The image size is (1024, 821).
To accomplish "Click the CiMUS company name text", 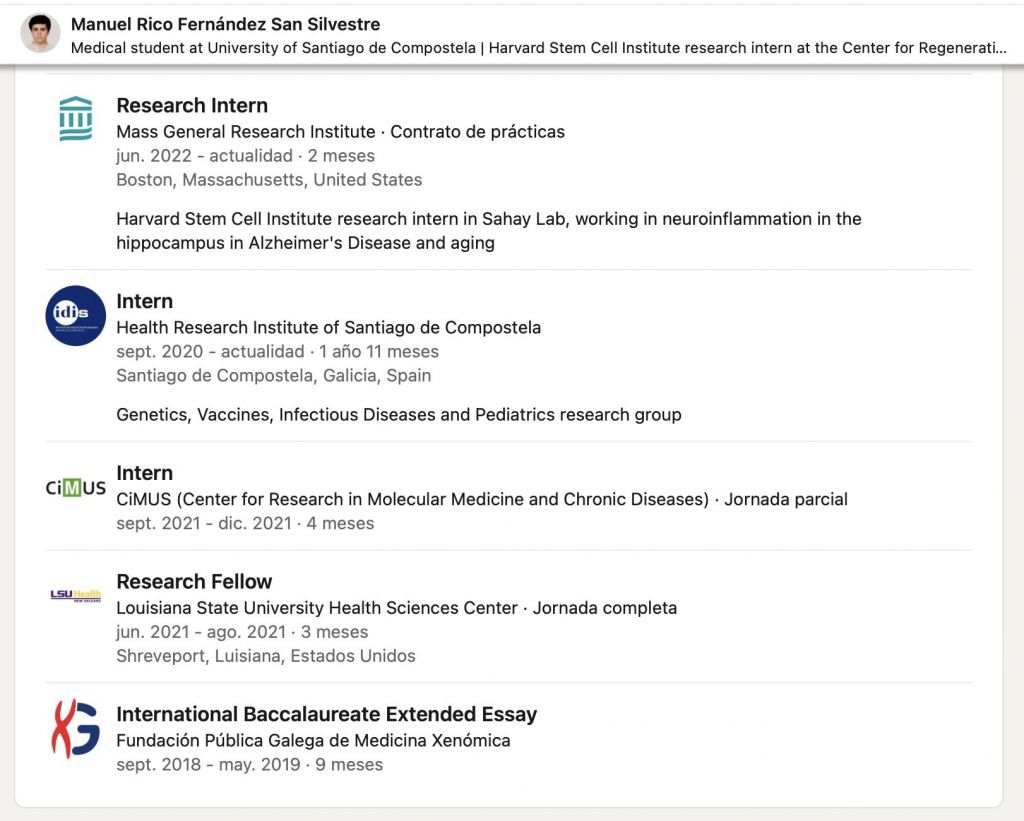I will pyautogui.click(x=412, y=499).
